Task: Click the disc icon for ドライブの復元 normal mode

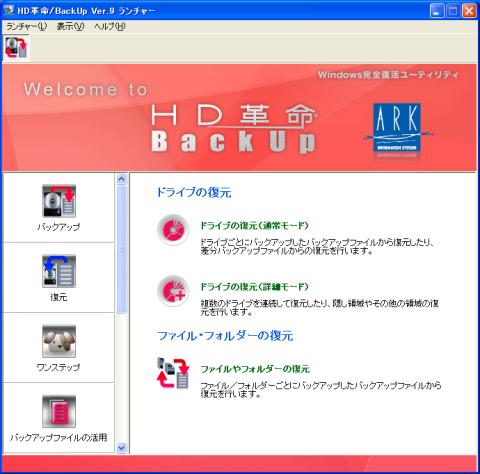Action: pyautogui.click(x=173, y=230)
